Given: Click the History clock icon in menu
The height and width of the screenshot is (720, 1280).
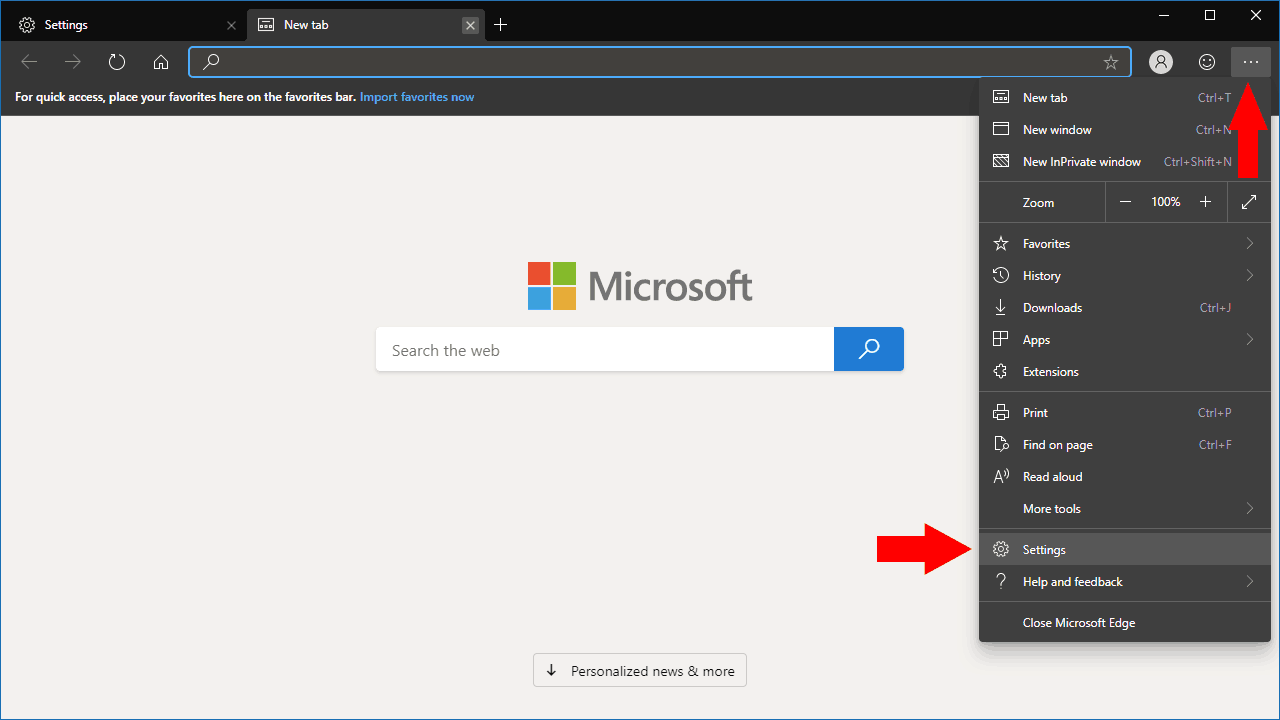Looking at the screenshot, I should click(1000, 276).
